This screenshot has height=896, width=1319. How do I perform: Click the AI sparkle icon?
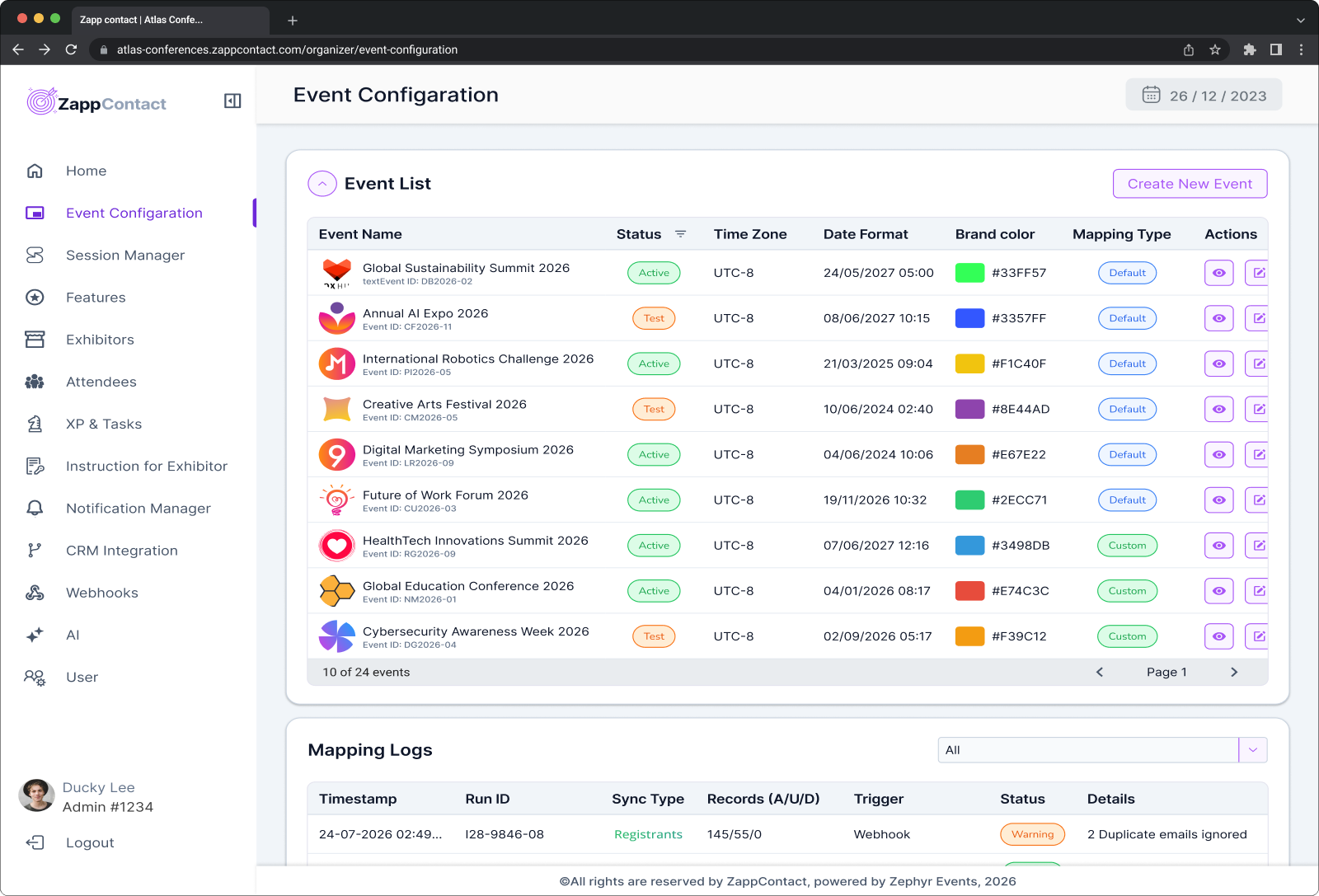click(35, 635)
